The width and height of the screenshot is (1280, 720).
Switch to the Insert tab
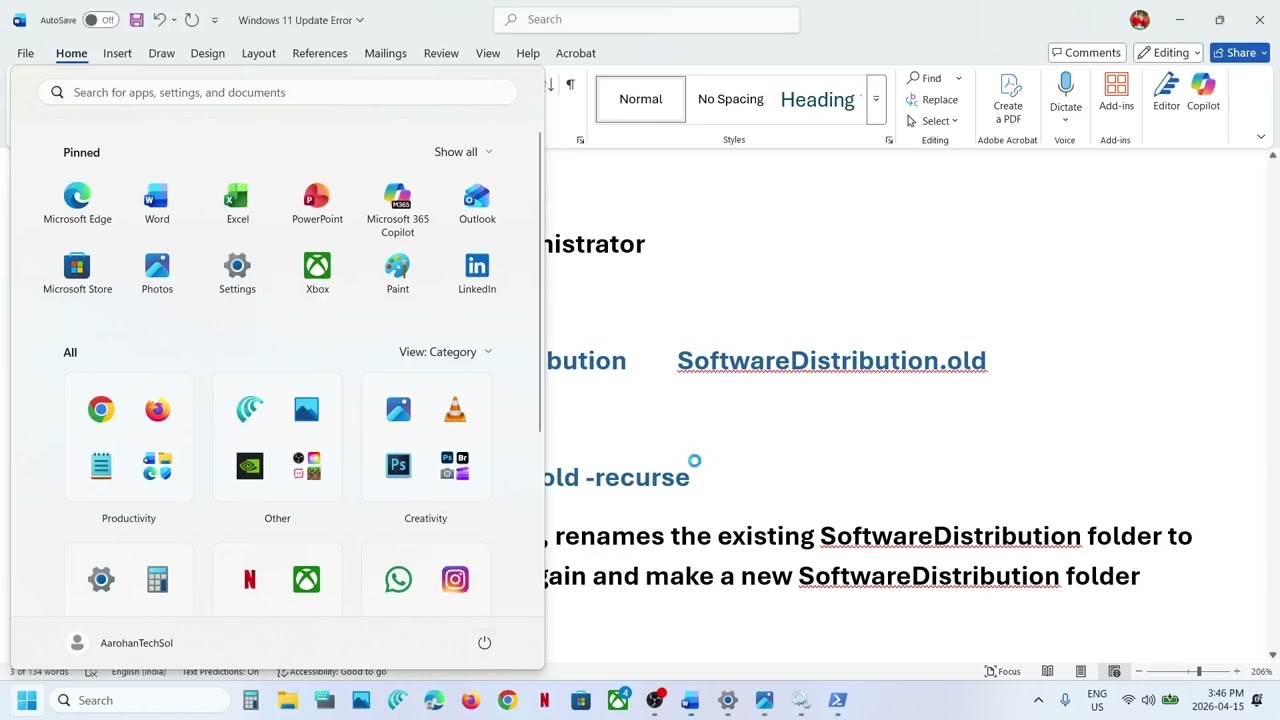[x=117, y=53]
